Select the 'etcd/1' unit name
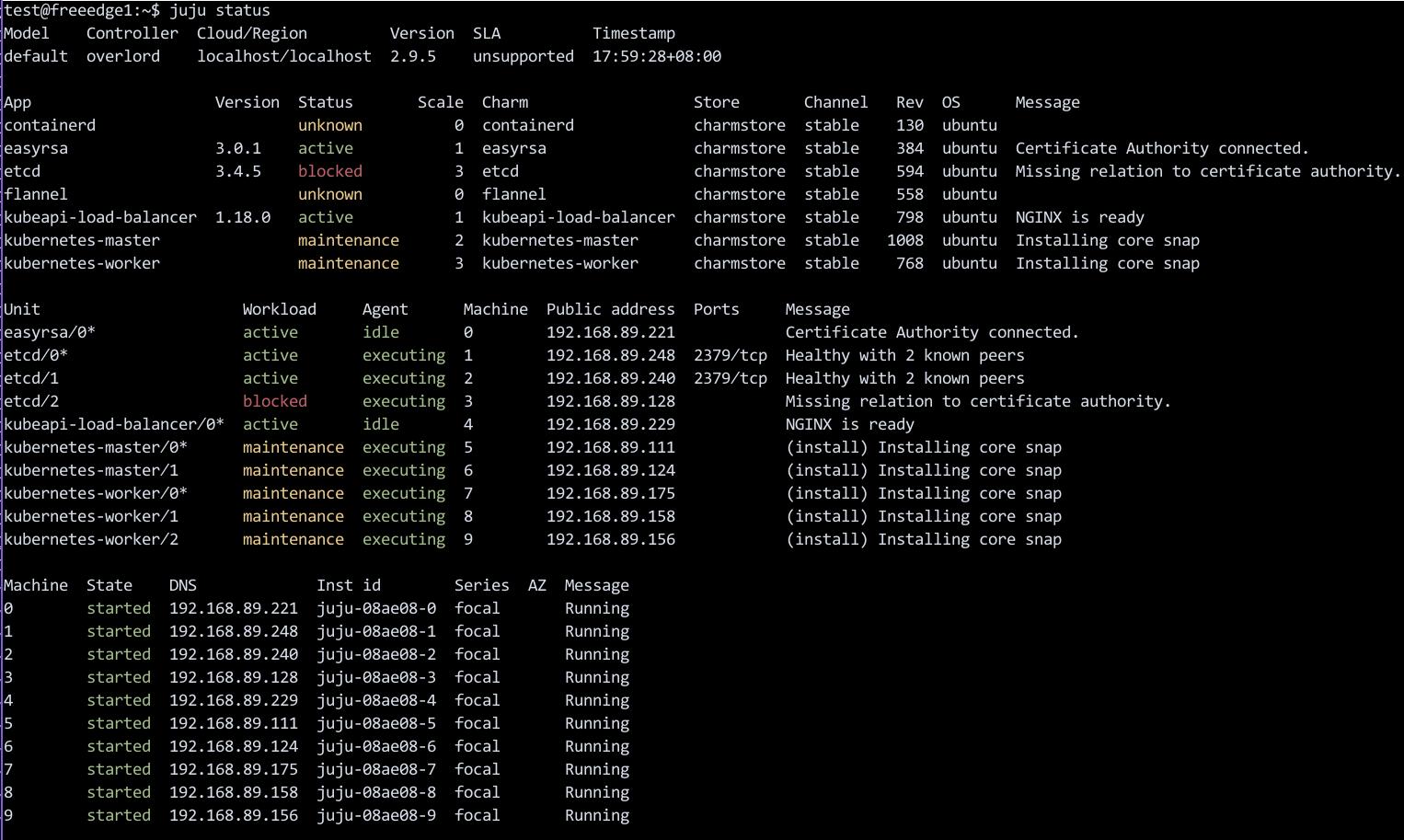Screen dimensions: 1404x840 31,378
